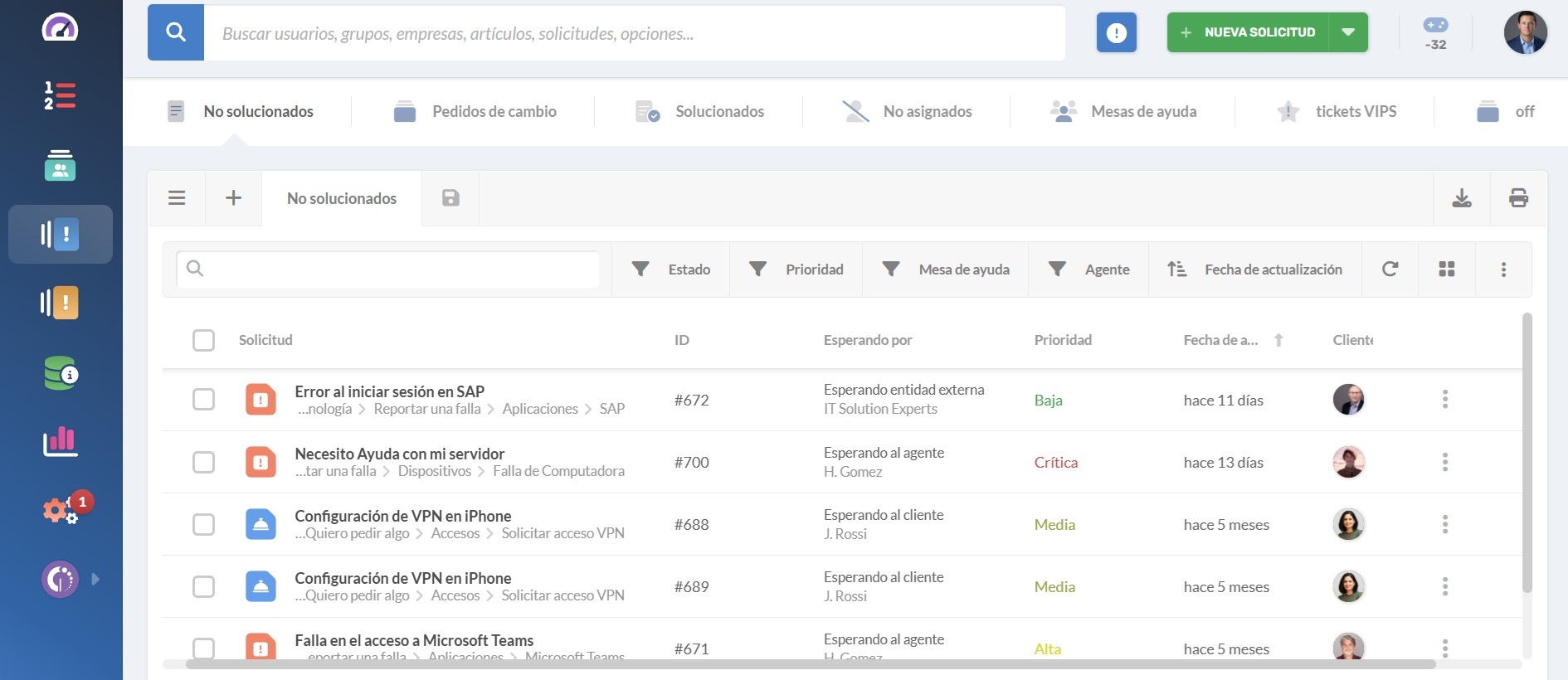
Task: Open the help desk people sidebar icon
Action: 60,165
